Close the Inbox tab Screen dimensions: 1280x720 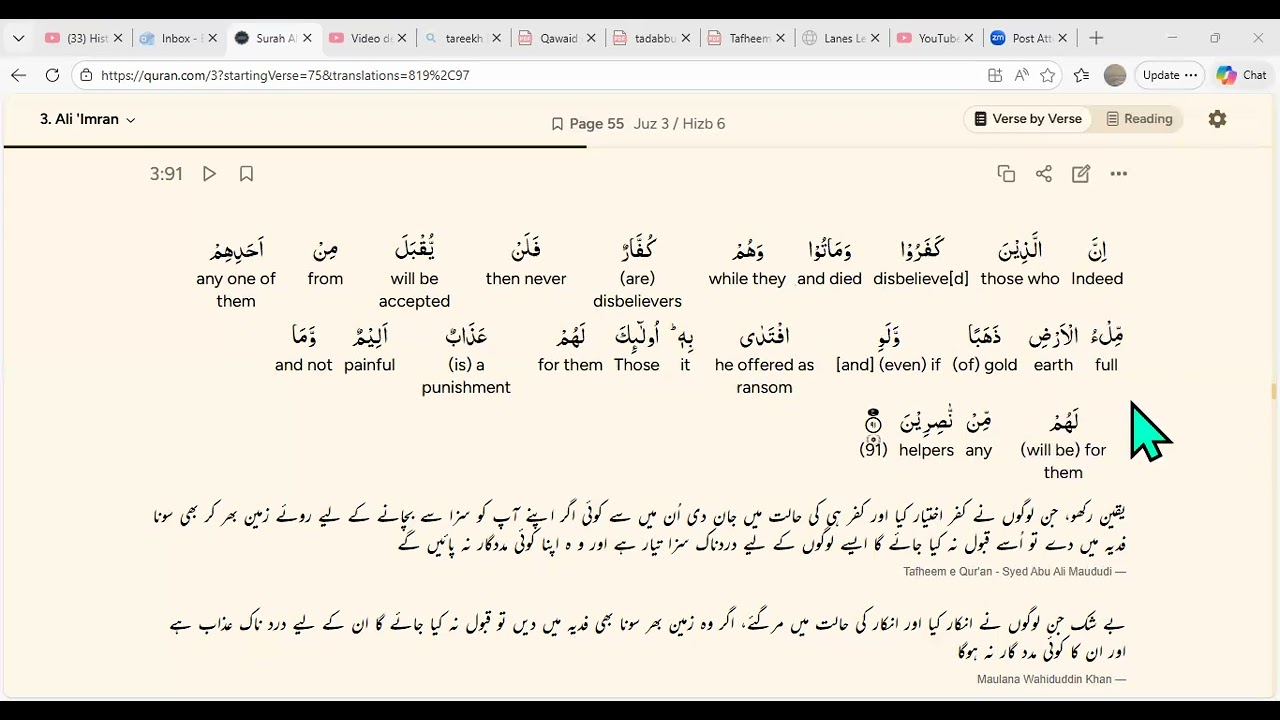pyautogui.click(x=213, y=38)
